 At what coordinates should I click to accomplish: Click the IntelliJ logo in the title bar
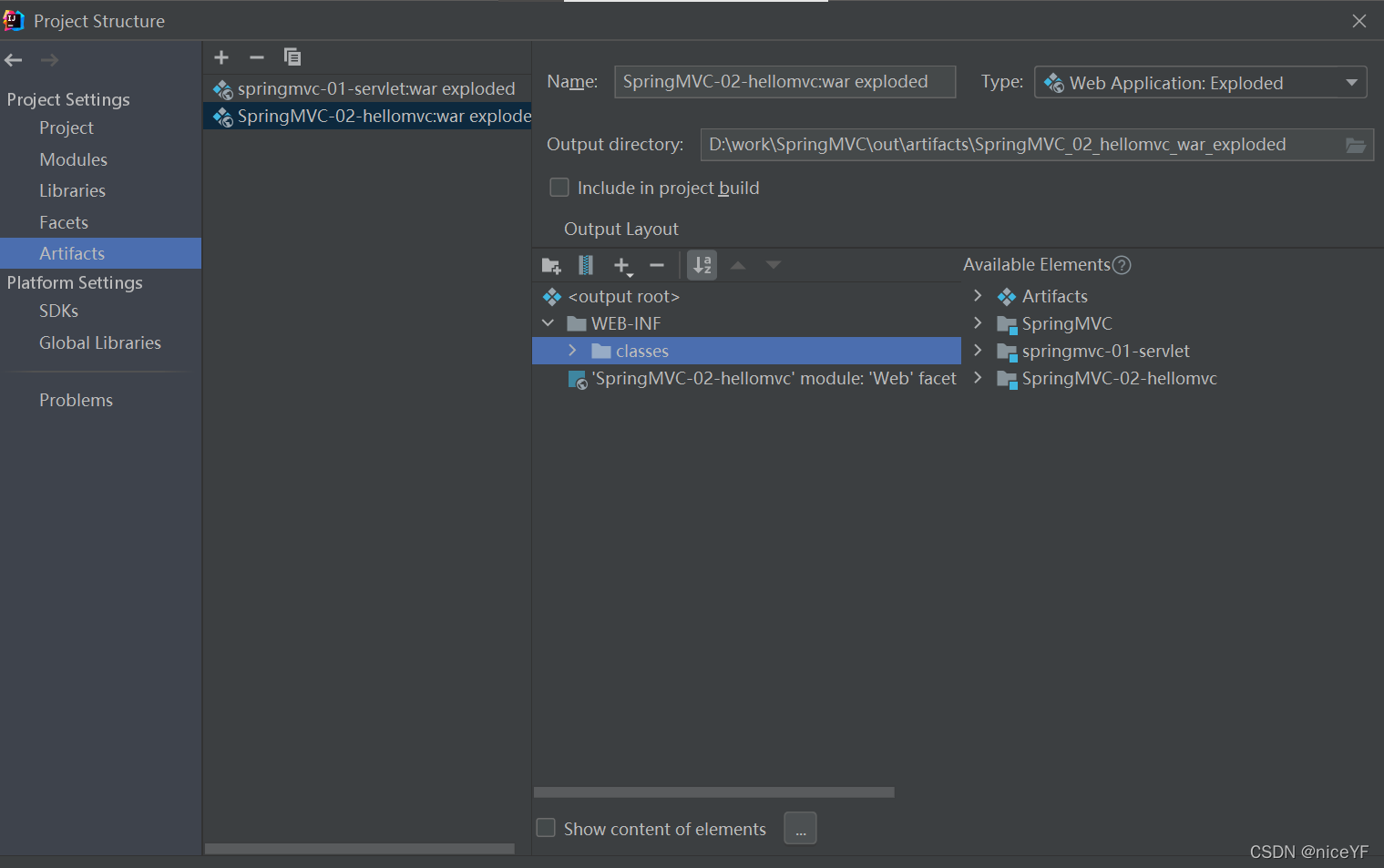coord(14,20)
